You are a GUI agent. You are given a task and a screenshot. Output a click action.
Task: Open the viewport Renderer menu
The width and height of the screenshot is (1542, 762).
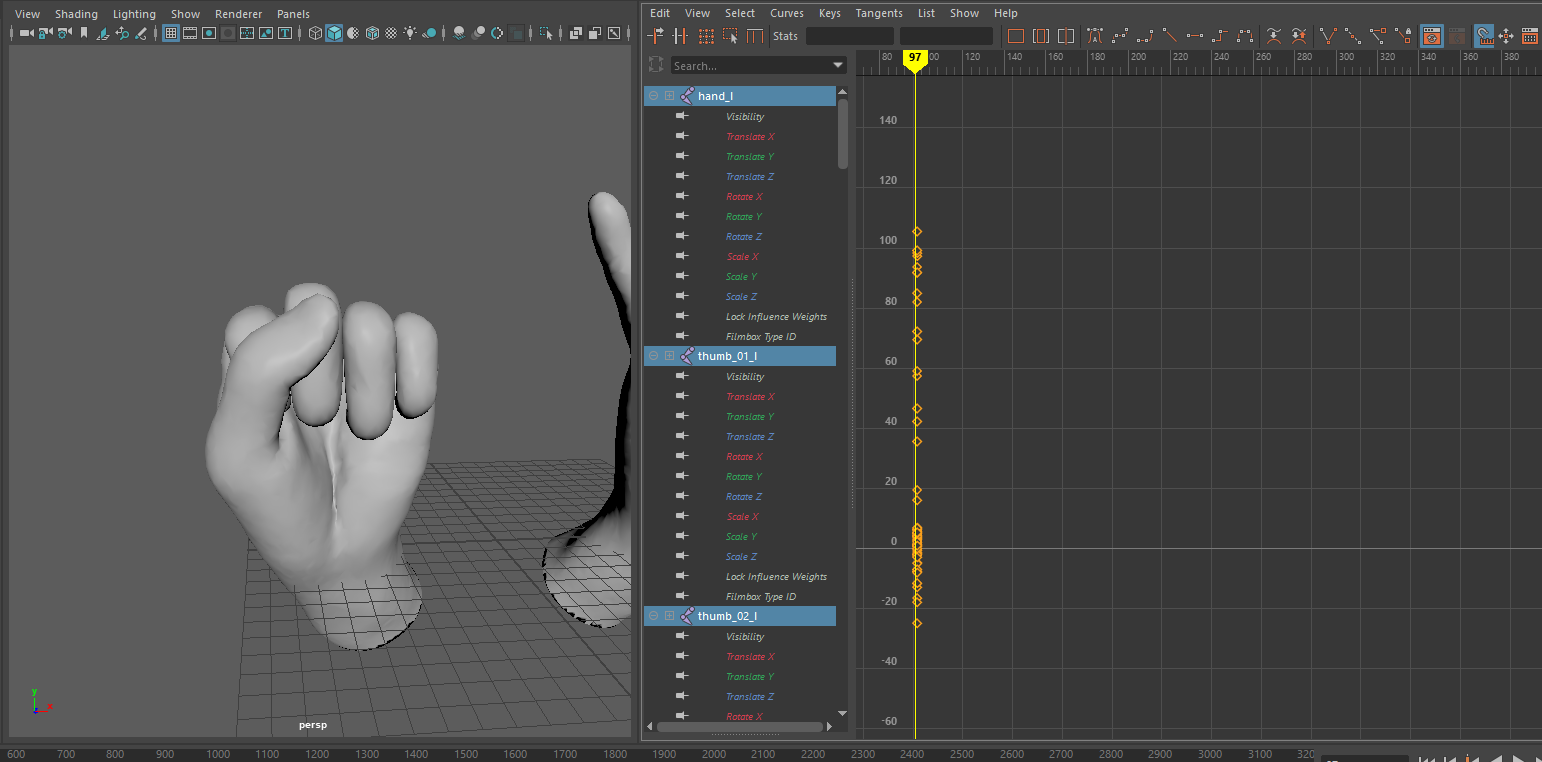click(x=238, y=14)
